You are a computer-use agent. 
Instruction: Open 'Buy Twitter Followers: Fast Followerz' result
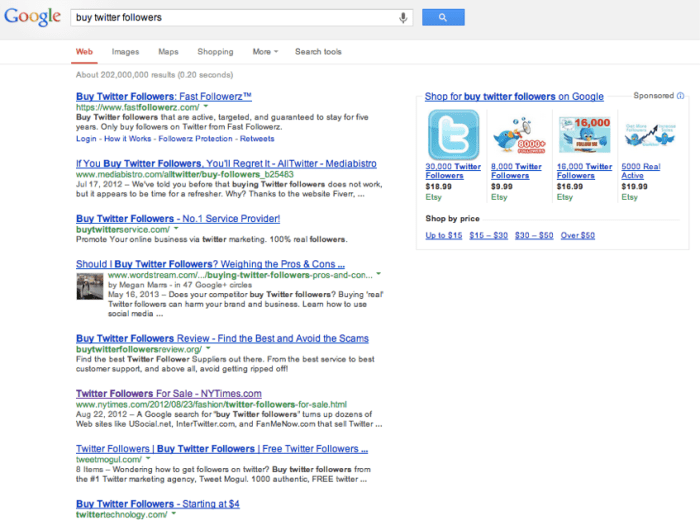tap(164, 96)
